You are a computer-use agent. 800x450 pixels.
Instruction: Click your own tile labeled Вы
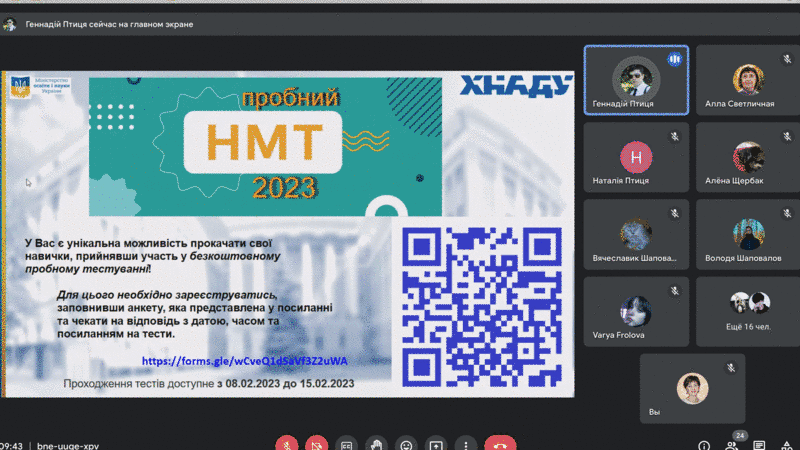[x=692, y=389]
